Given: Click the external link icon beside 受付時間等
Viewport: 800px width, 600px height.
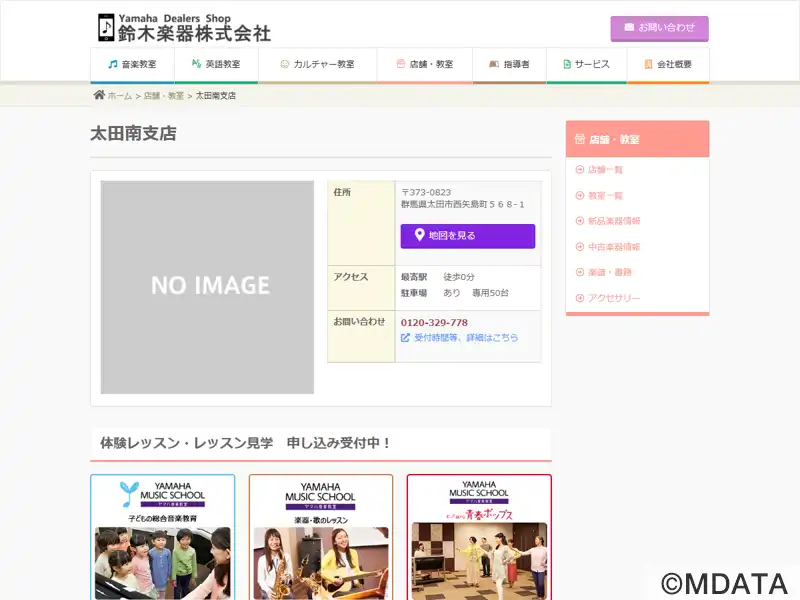Looking at the screenshot, I should 405,338.
